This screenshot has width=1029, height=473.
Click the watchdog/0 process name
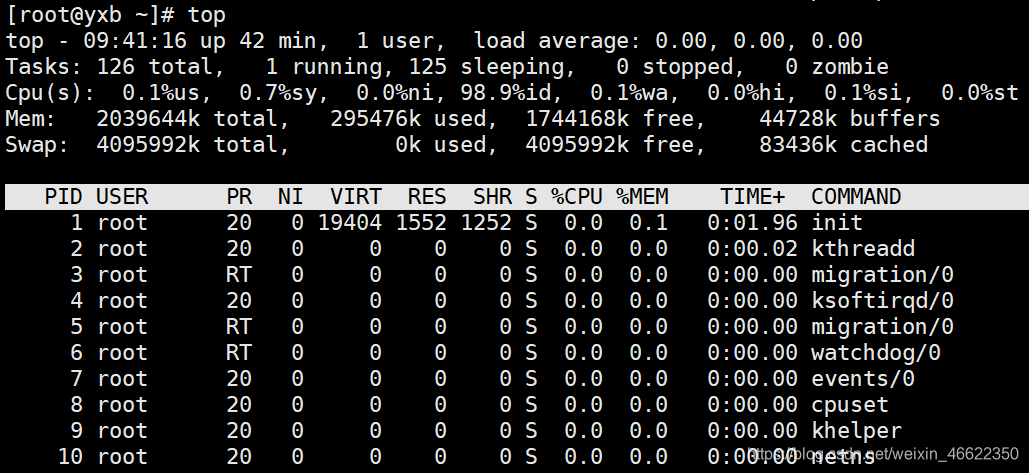[x=875, y=352]
